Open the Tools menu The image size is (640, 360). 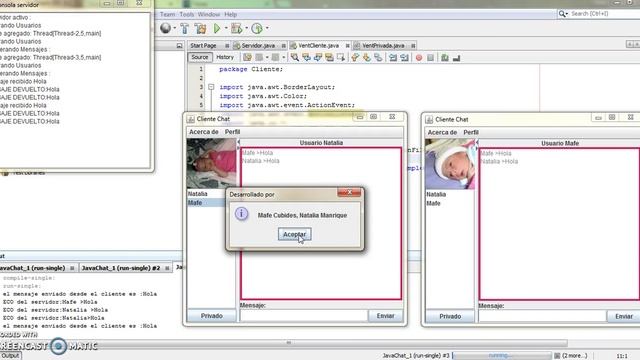187,14
